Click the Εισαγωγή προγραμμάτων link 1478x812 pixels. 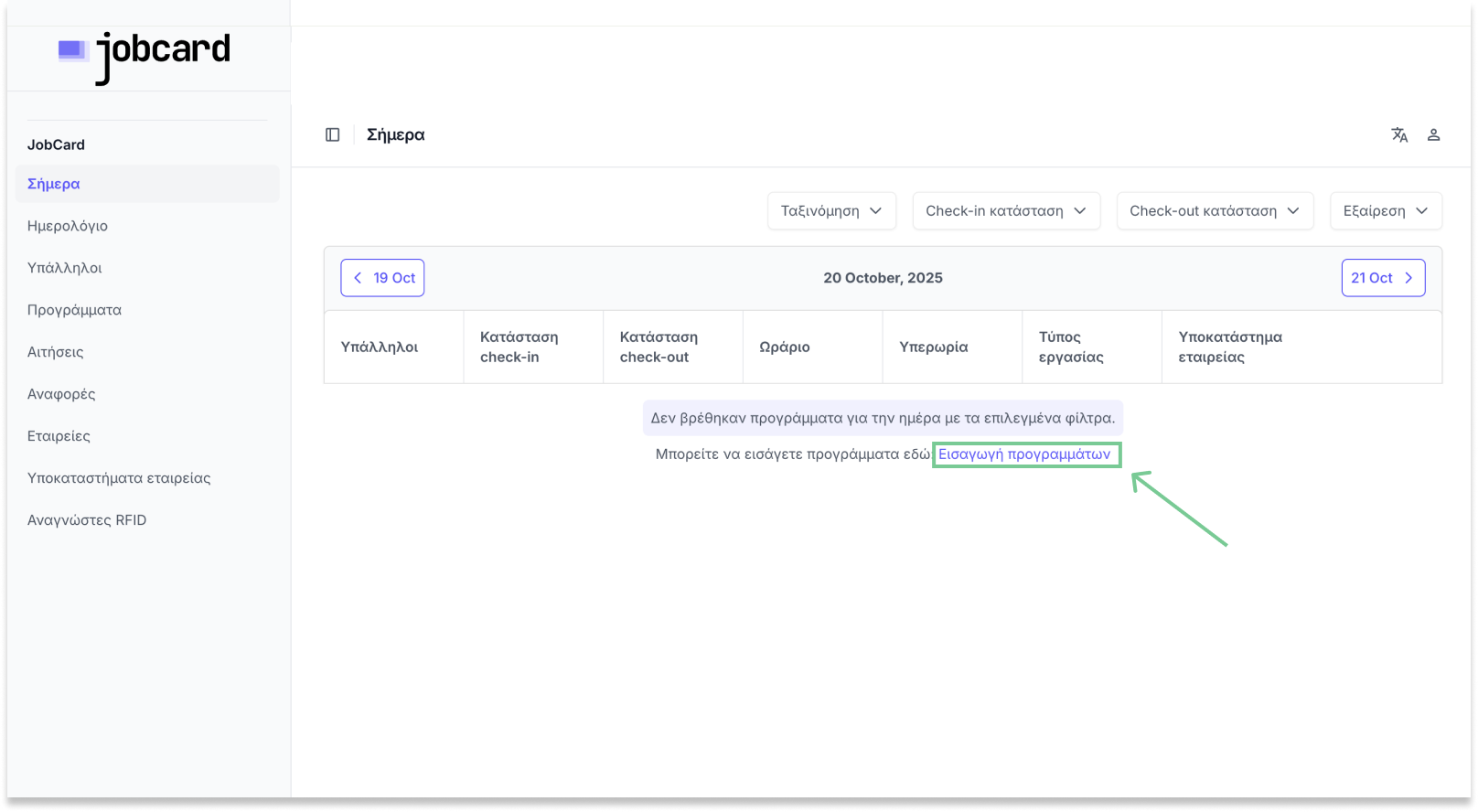click(x=1024, y=454)
